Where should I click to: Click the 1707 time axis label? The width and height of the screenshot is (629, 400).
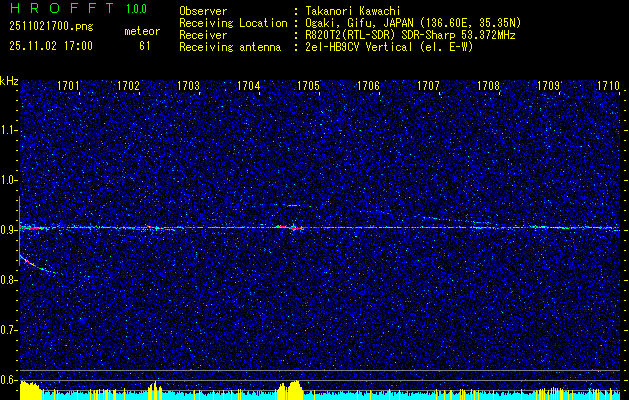[x=428, y=86]
